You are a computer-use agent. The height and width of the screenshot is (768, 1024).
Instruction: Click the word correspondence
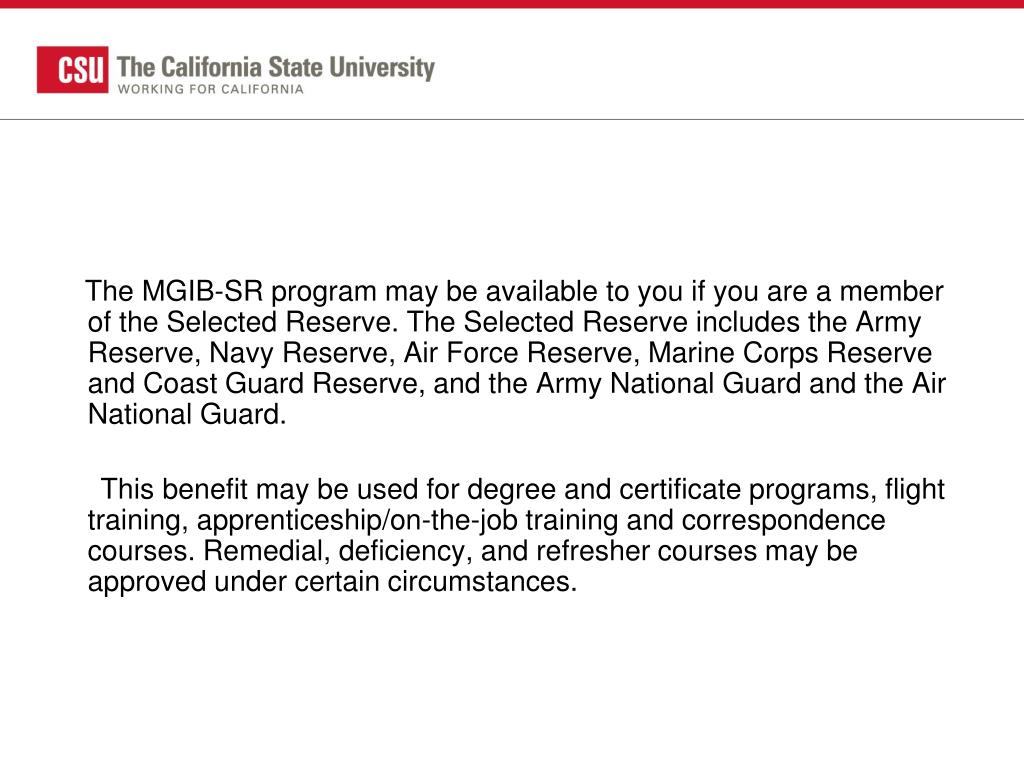[x=784, y=521]
